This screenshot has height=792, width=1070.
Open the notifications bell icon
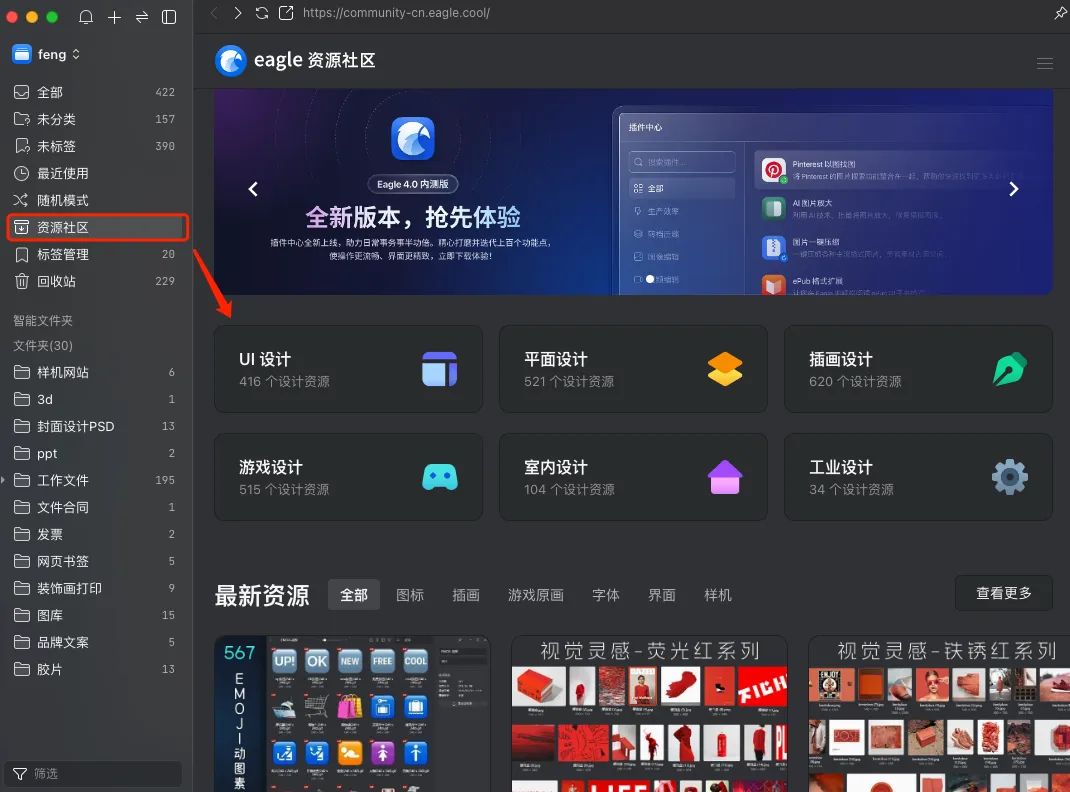86,17
